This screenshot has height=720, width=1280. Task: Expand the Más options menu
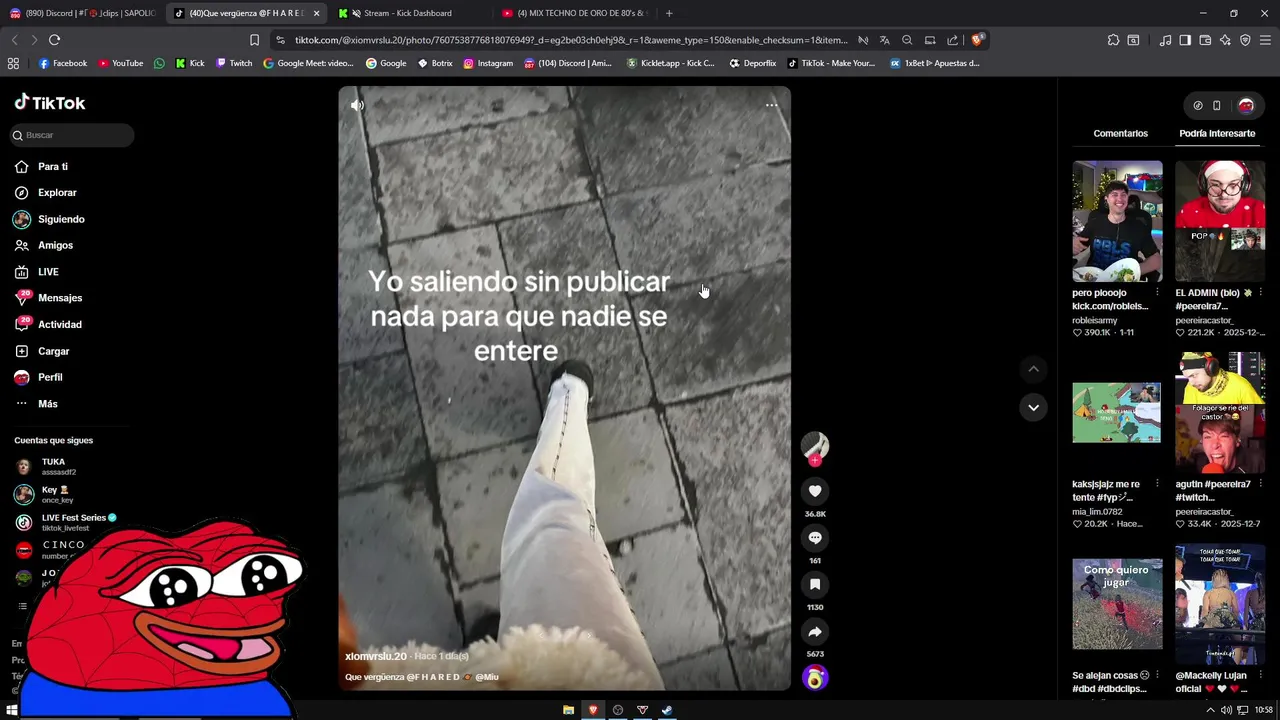(x=37, y=404)
